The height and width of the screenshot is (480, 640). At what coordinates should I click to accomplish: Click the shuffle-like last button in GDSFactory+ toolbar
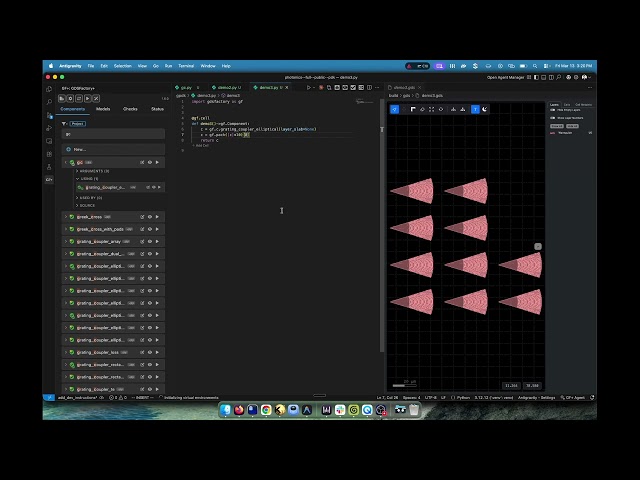tap(96, 98)
